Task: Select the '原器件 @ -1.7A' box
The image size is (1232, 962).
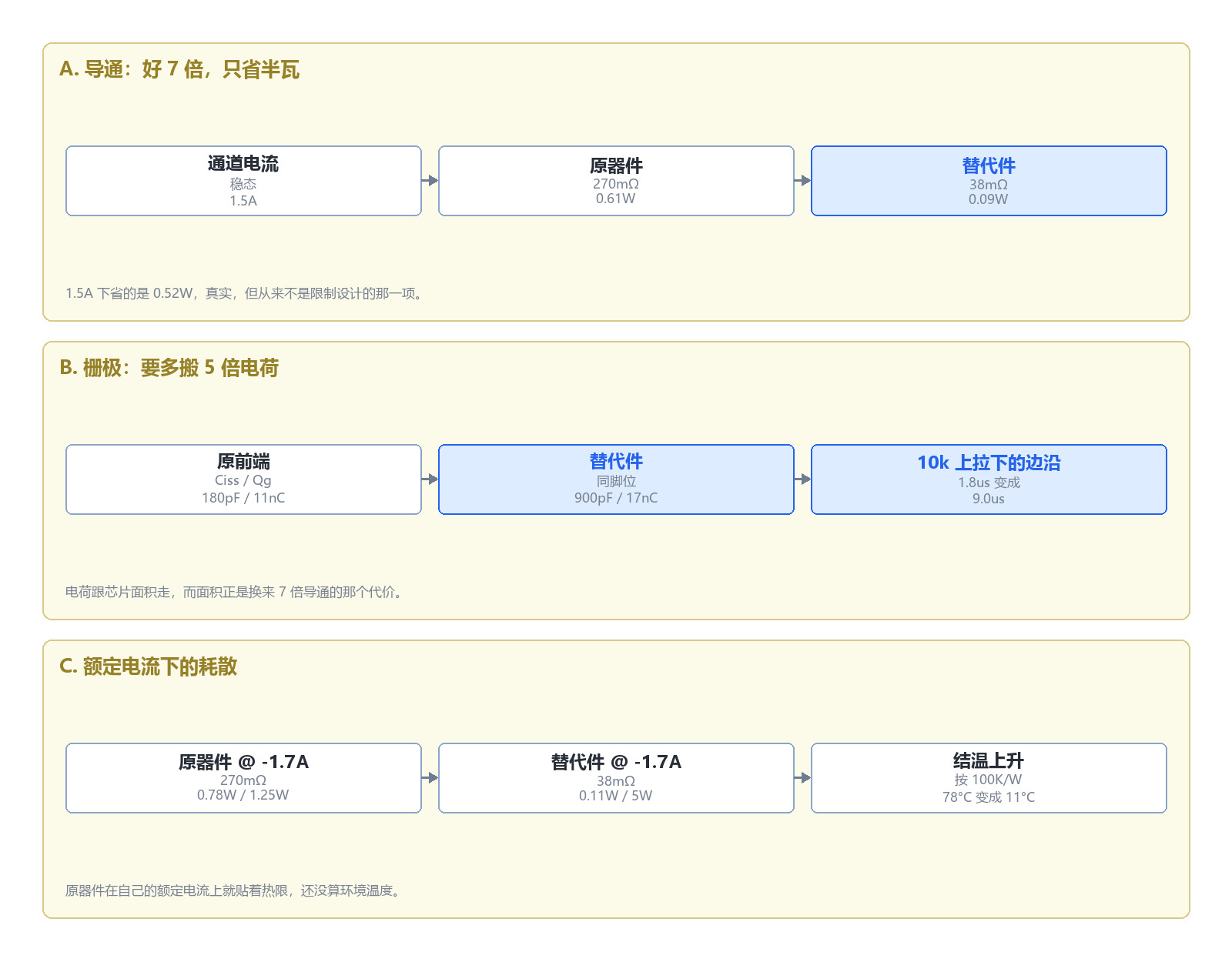Action: [x=243, y=778]
